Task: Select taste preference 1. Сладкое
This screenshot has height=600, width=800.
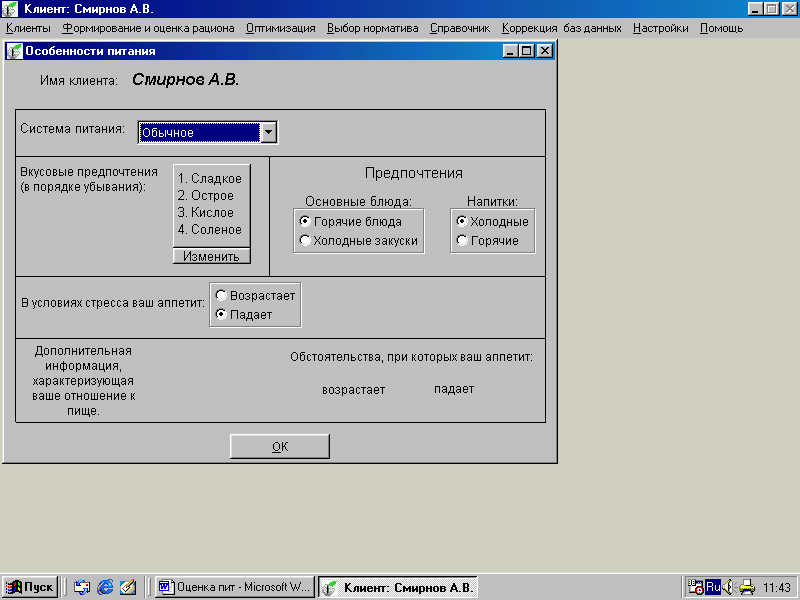Action: (x=210, y=179)
